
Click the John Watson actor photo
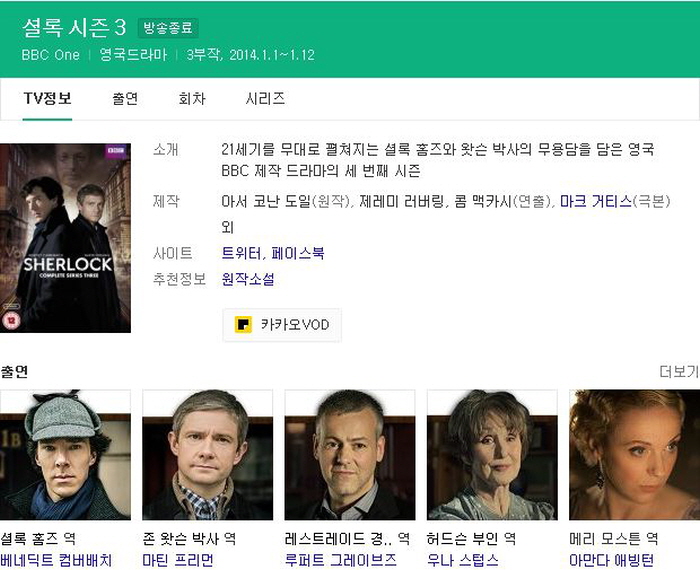(208, 455)
